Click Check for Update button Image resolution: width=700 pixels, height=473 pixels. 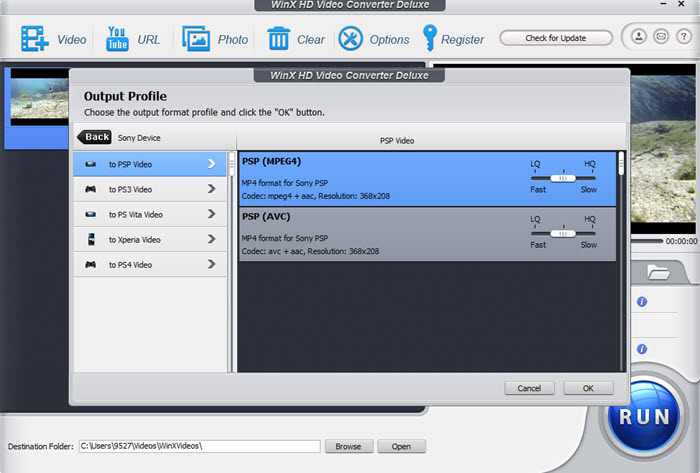[x=556, y=38]
